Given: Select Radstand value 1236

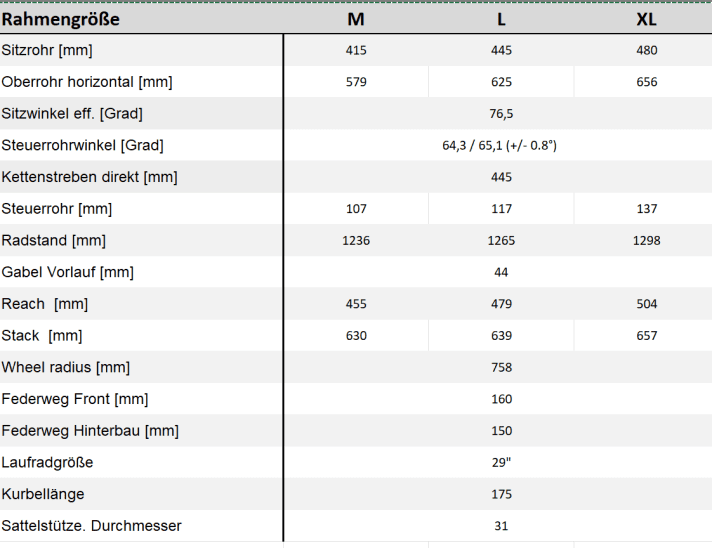Looking at the screenshot, I should 356,241.
